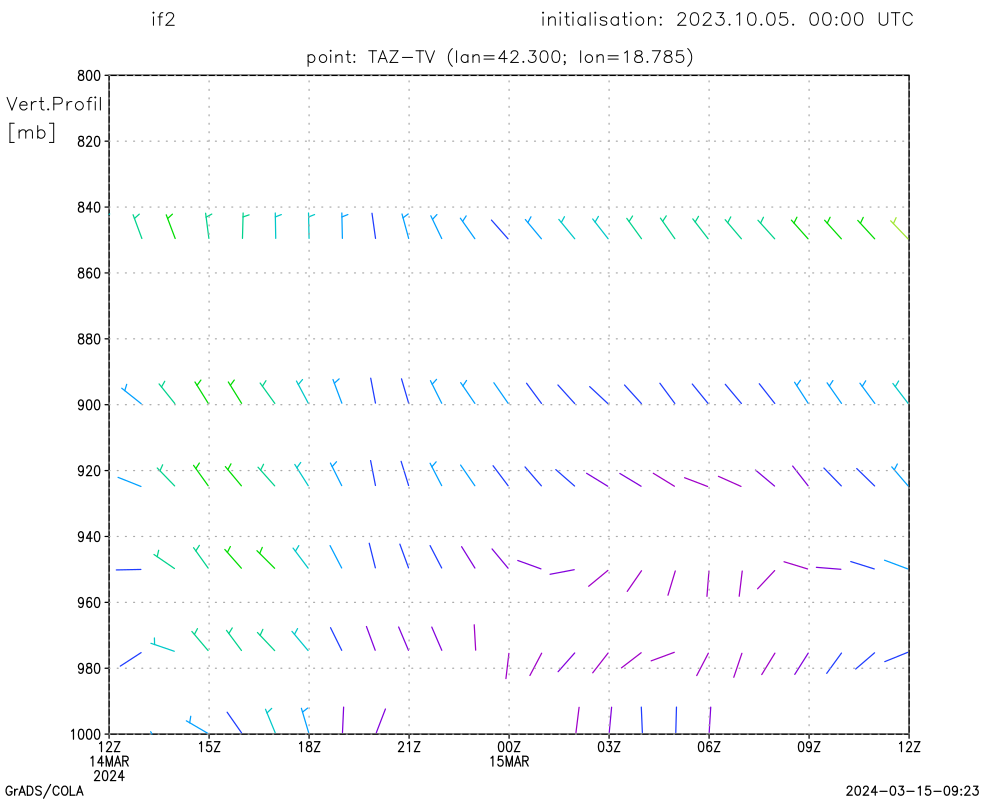1000x800 pixels.
Task: Click the 03Z time axis label
Action: [609, 746]
